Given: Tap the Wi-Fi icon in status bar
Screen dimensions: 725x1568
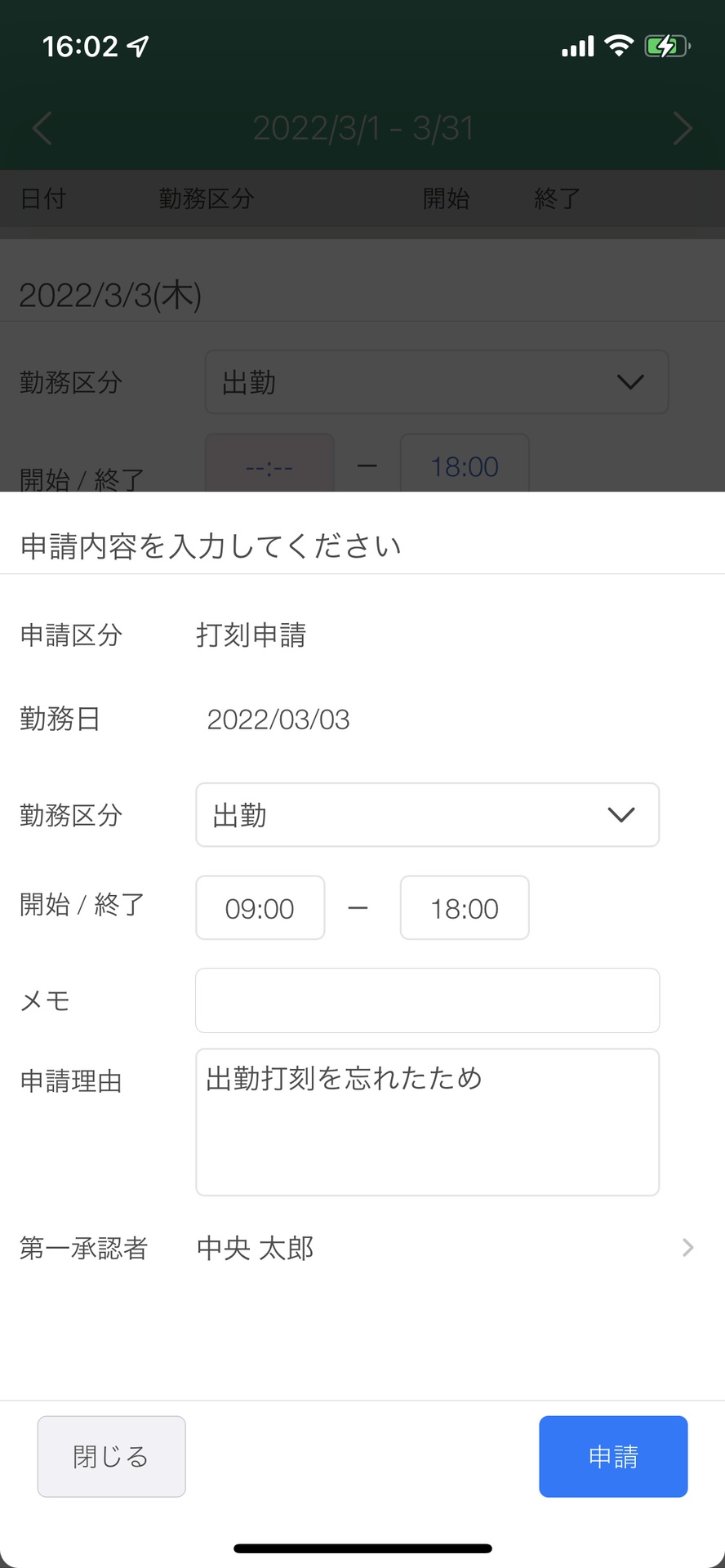Looking at the screenshot, I should coord(618,45).
